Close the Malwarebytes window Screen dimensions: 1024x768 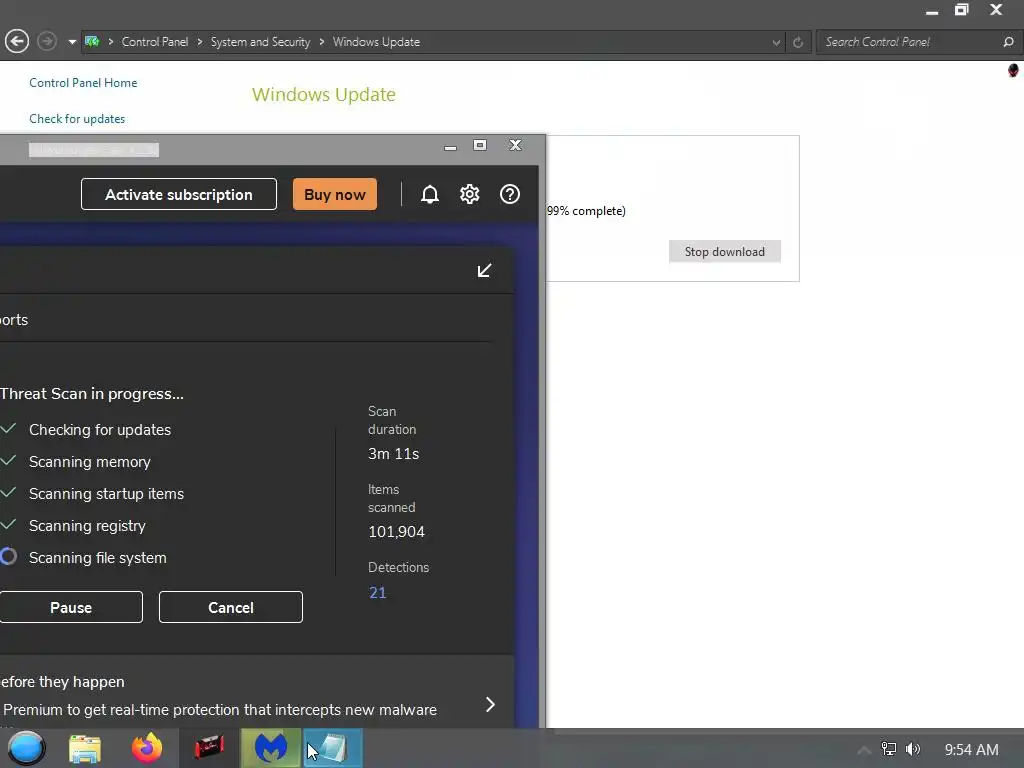[x=516, y=145]
